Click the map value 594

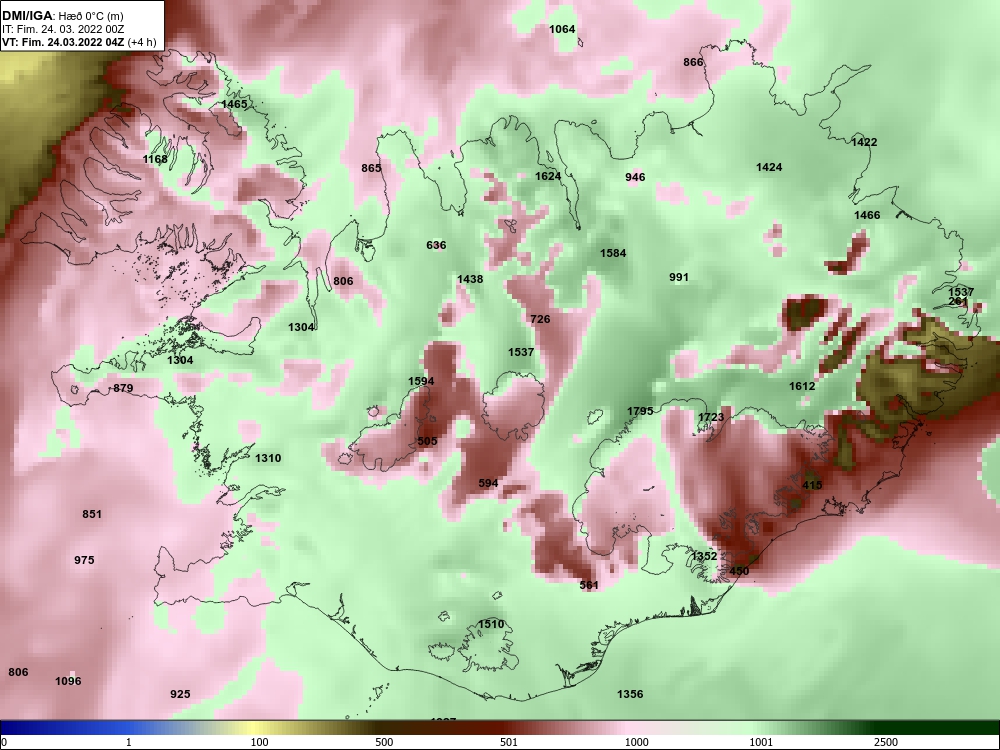click(x=489, y=483)
